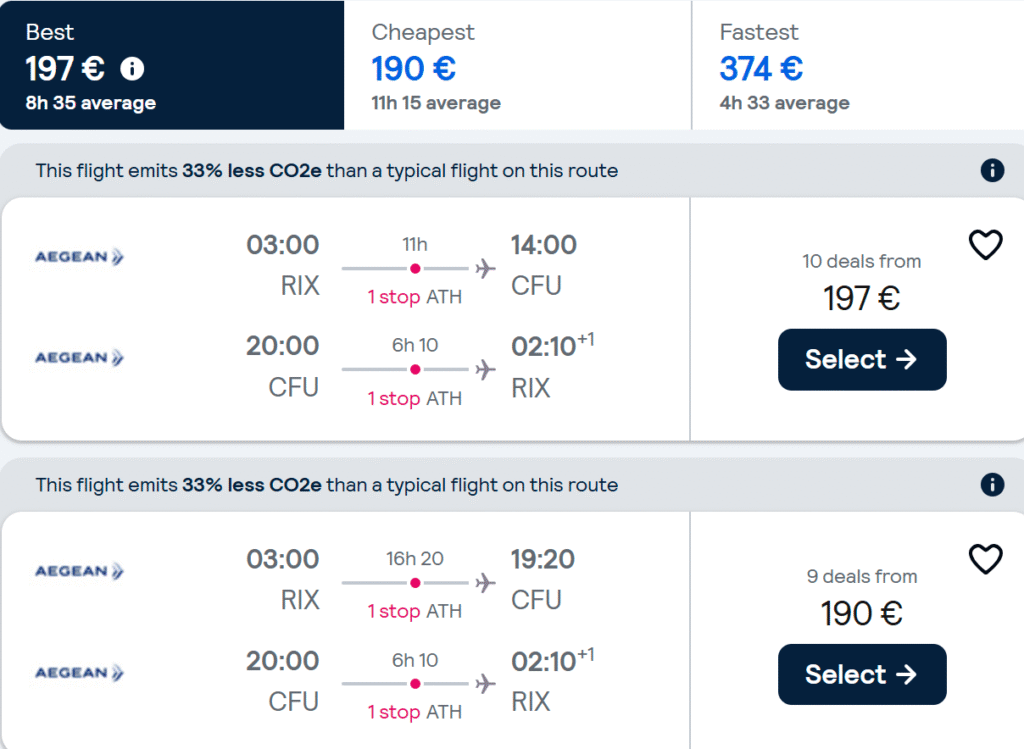Save the 190 € flight with heart icon

pyautogui.click(x=985, y=559)
